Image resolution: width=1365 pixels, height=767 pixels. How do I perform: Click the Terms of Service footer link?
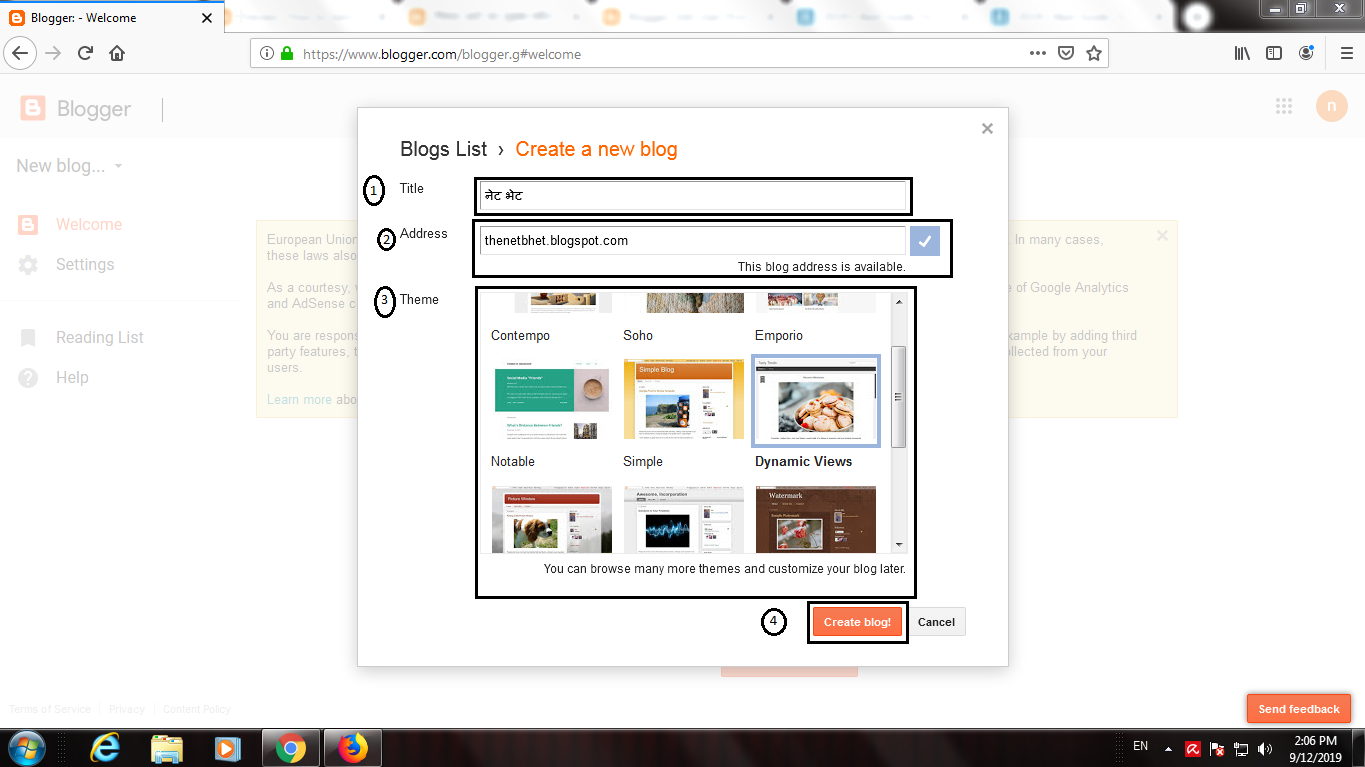click(50, 709)
